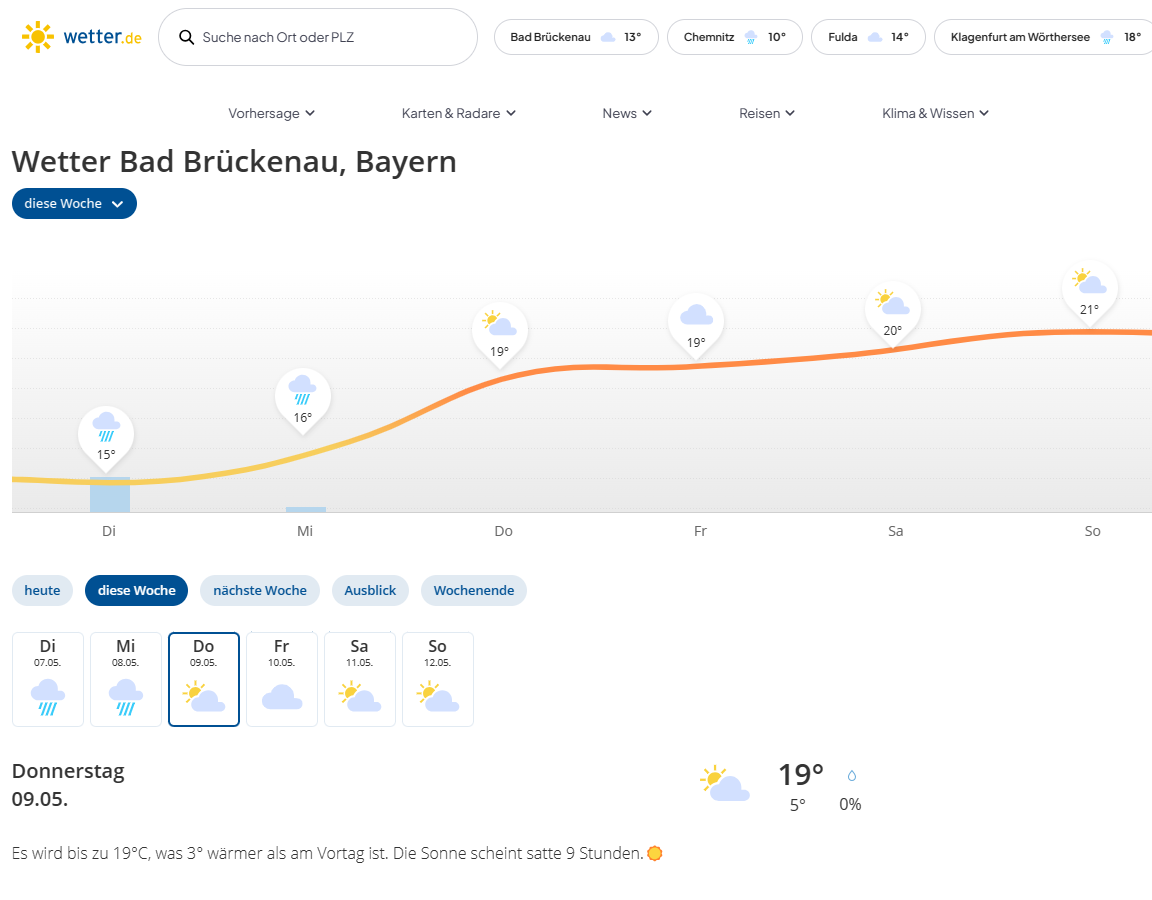Click the search magnifier icon
The width and height of the screenshot is (1152, 900).
click(186, 37)
